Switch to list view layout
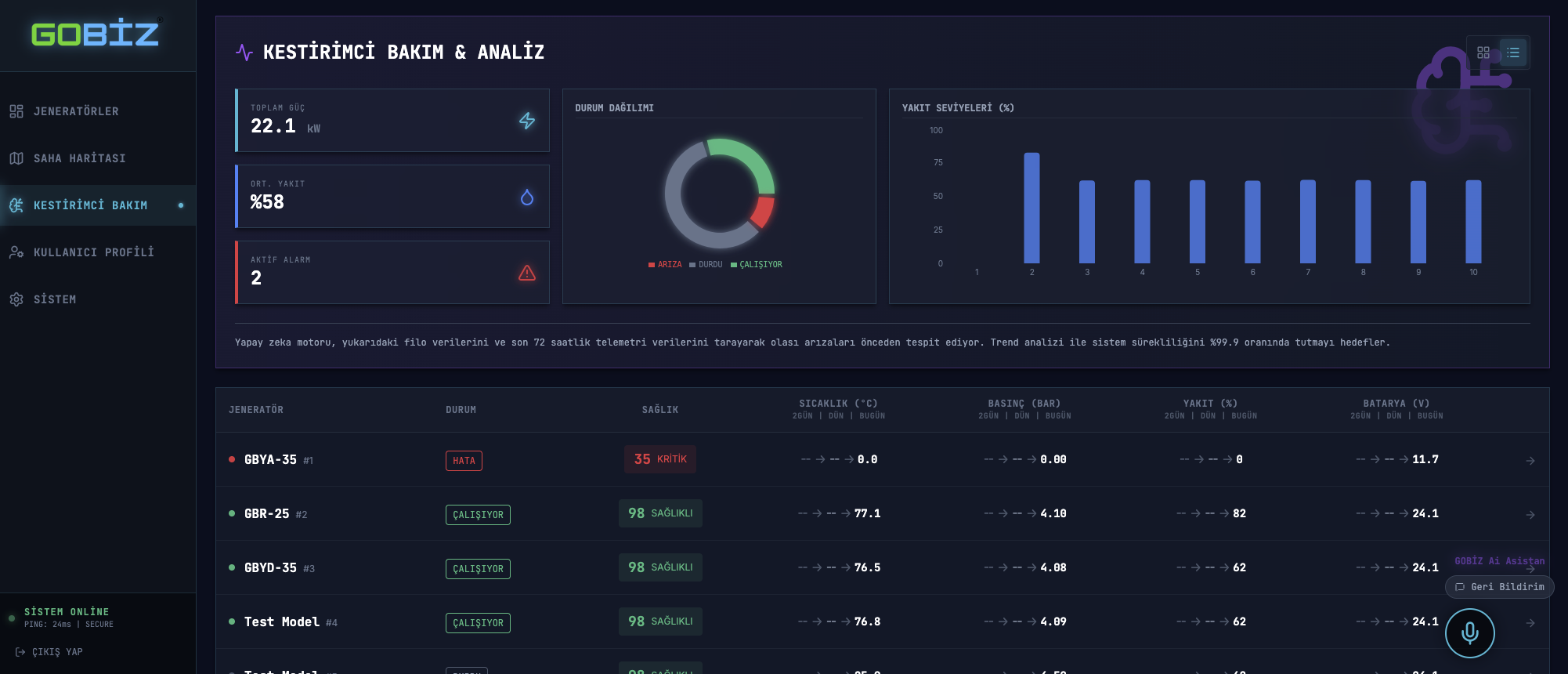1568x674 pixels. pos(1512,53)
